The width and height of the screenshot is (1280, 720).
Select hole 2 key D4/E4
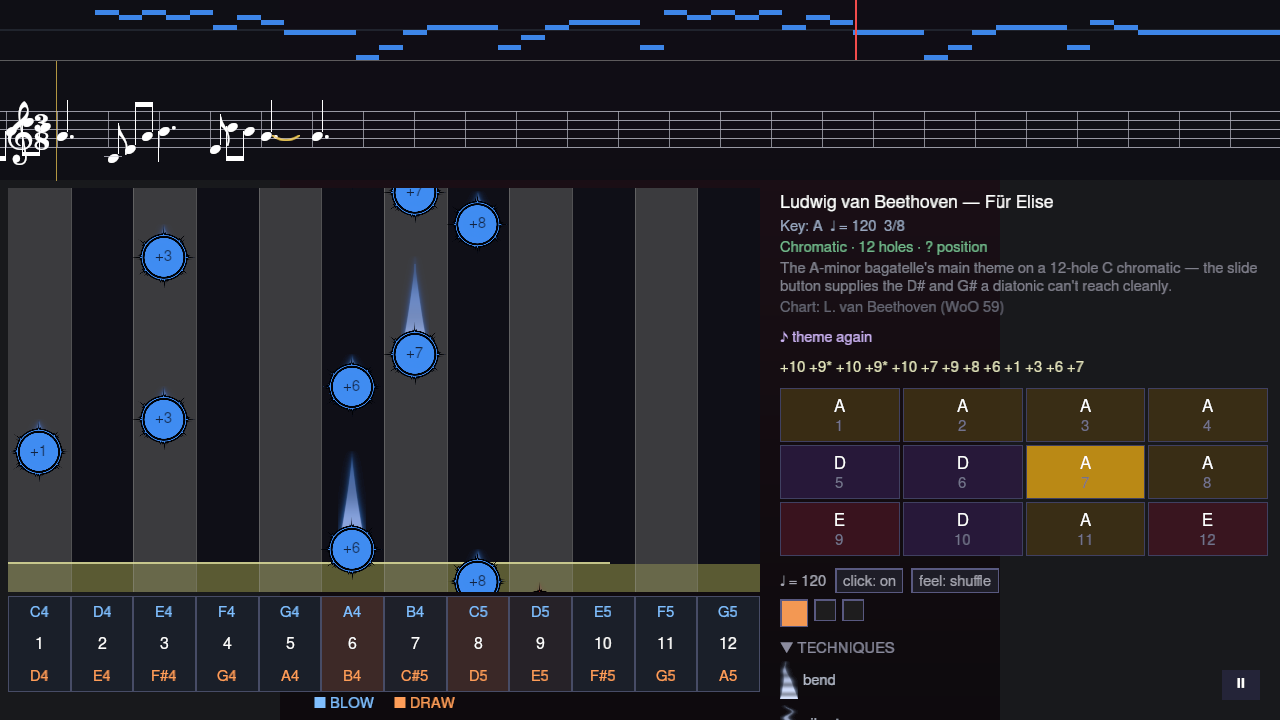coord(102,644)
